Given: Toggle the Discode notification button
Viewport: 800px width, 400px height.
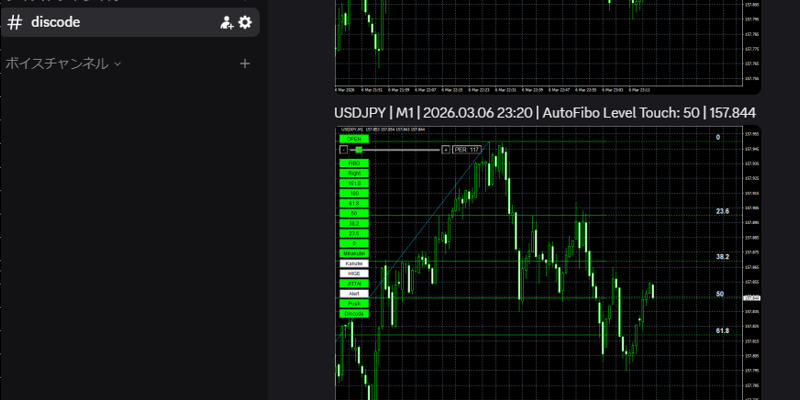Looking at the screenshot, I should click(354, 314).
